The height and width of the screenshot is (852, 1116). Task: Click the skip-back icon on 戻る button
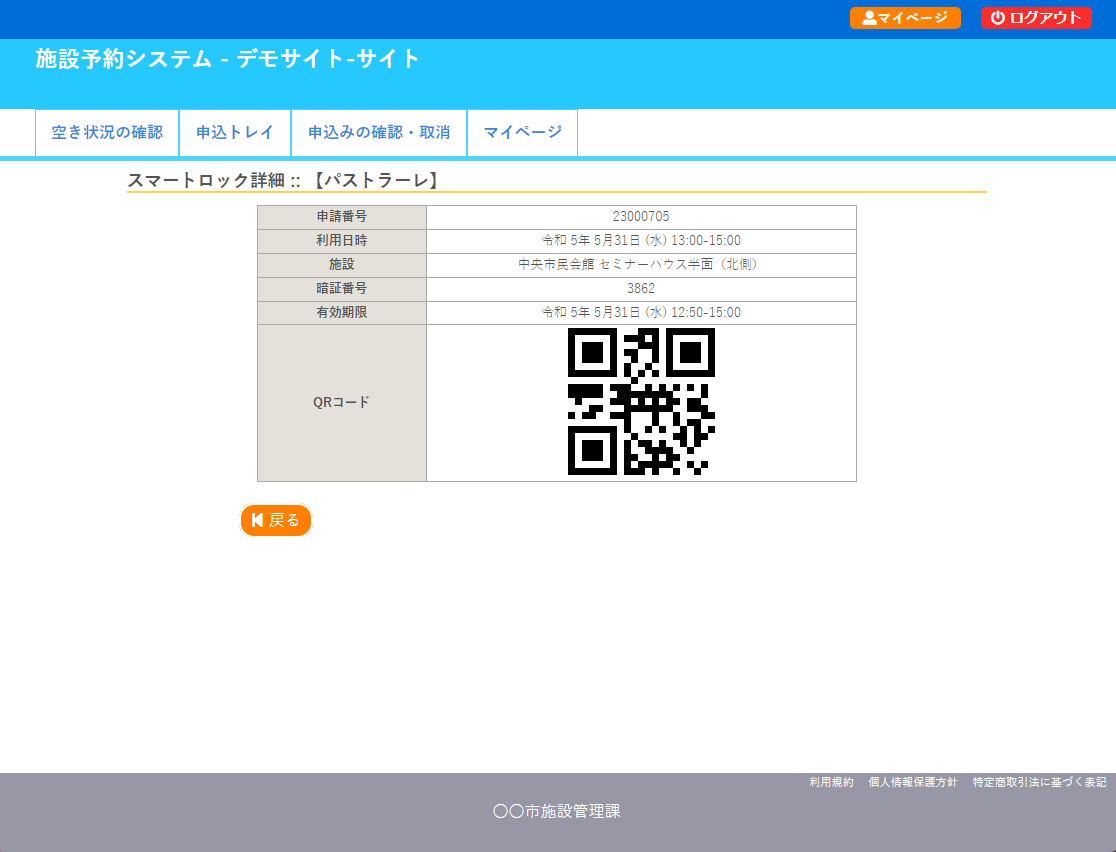coord(258,520)
